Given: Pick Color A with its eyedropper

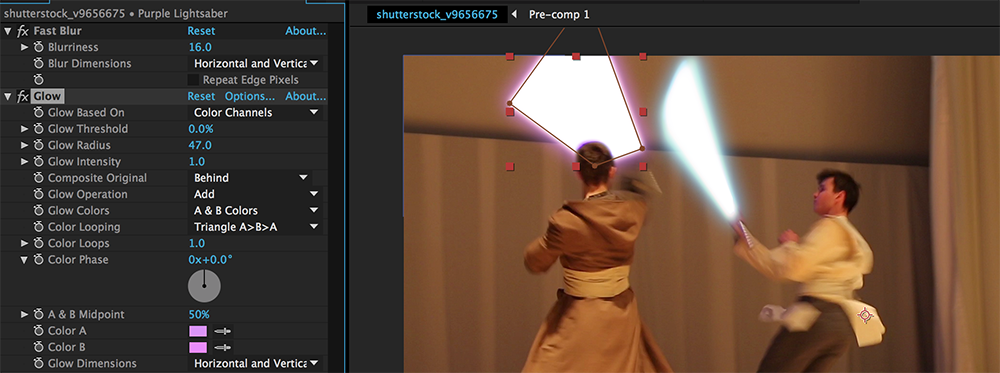Looking at the screenshot, I should (223, 331).
